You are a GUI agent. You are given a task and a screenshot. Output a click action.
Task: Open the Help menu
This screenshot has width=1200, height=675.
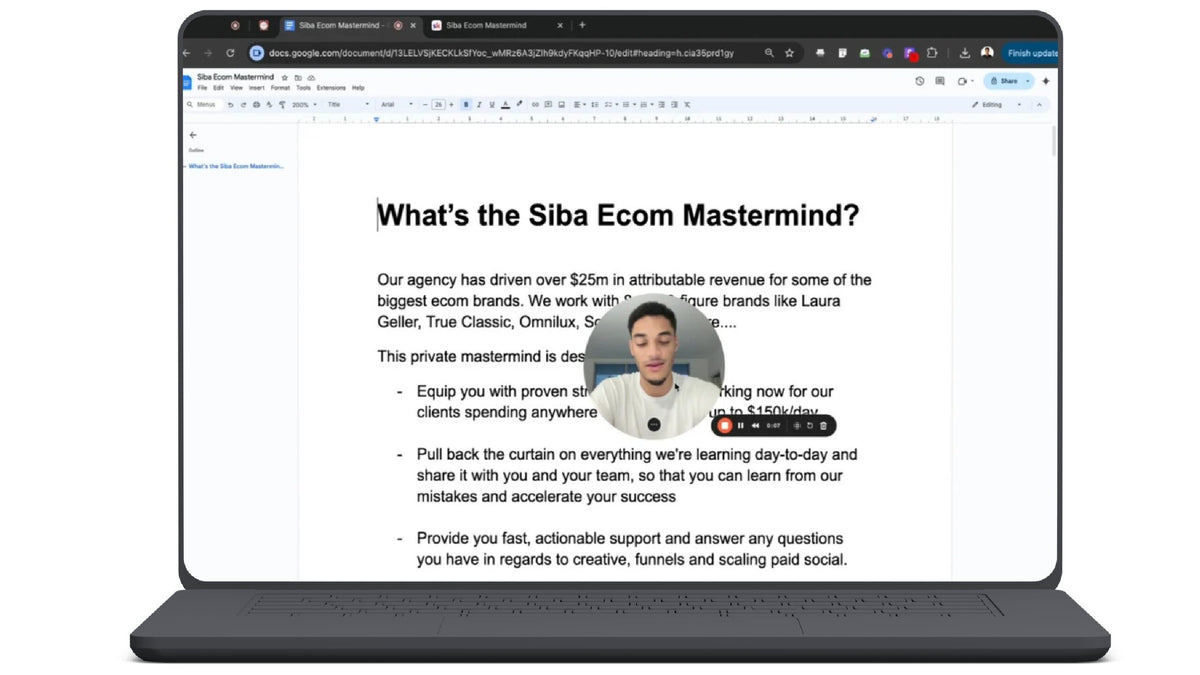[358, 88]
